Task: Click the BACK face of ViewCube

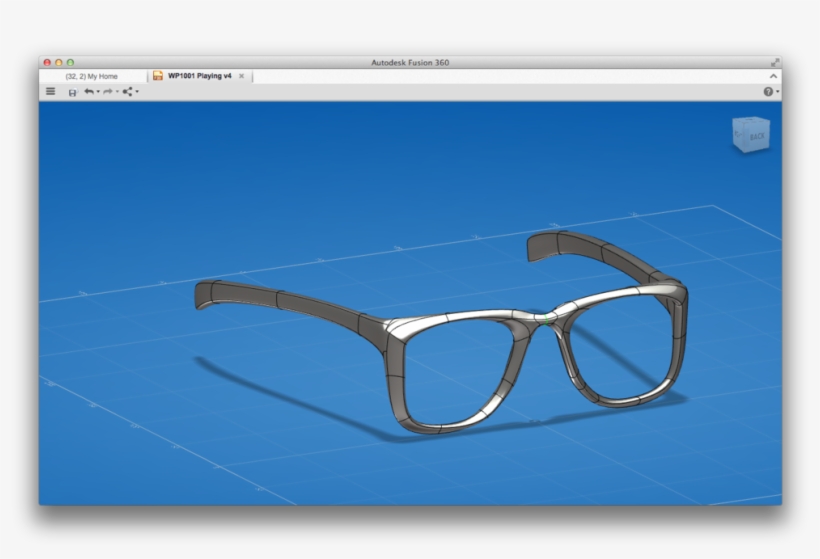Action: 756,137
